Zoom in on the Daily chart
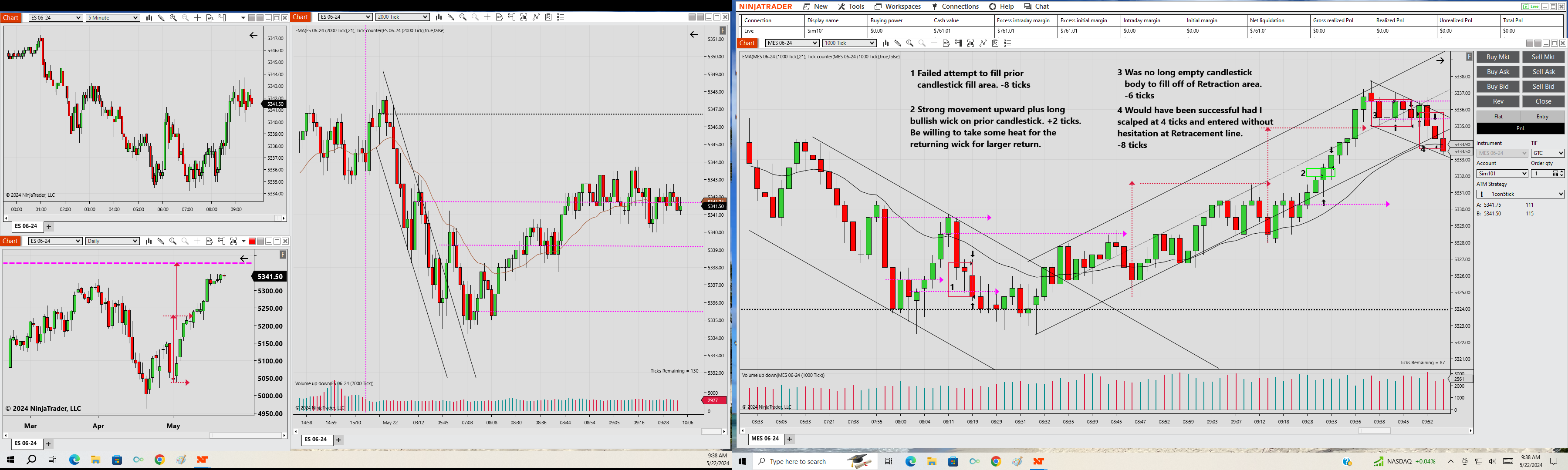1568x470 pixels. [x=173, y=242]
